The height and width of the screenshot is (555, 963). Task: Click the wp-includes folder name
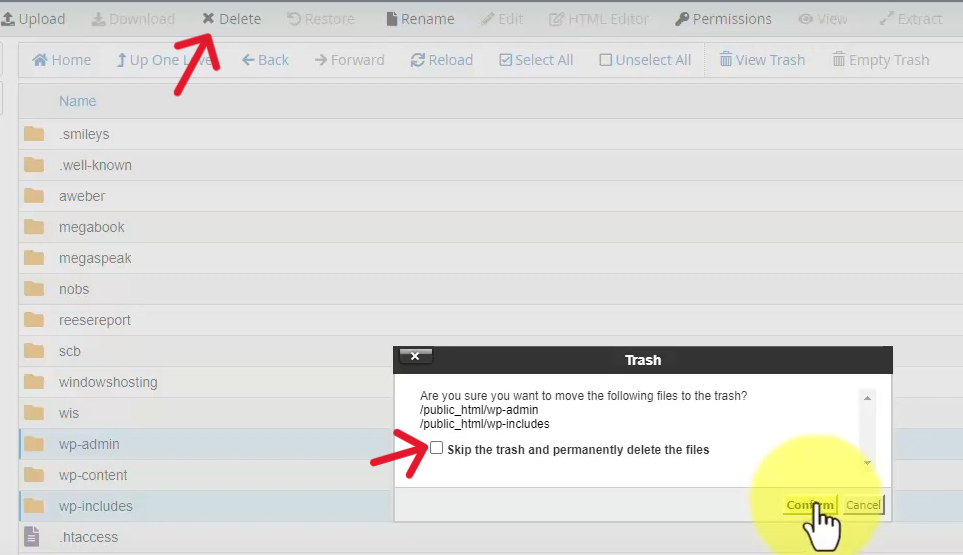coord(96,506)
